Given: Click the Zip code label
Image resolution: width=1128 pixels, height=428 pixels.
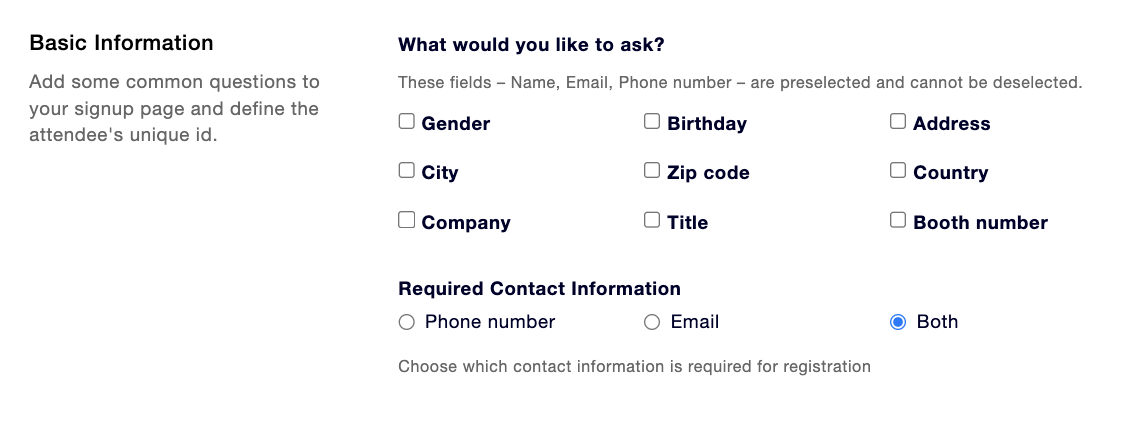Looking at the screenshot, I should point(709,173).
